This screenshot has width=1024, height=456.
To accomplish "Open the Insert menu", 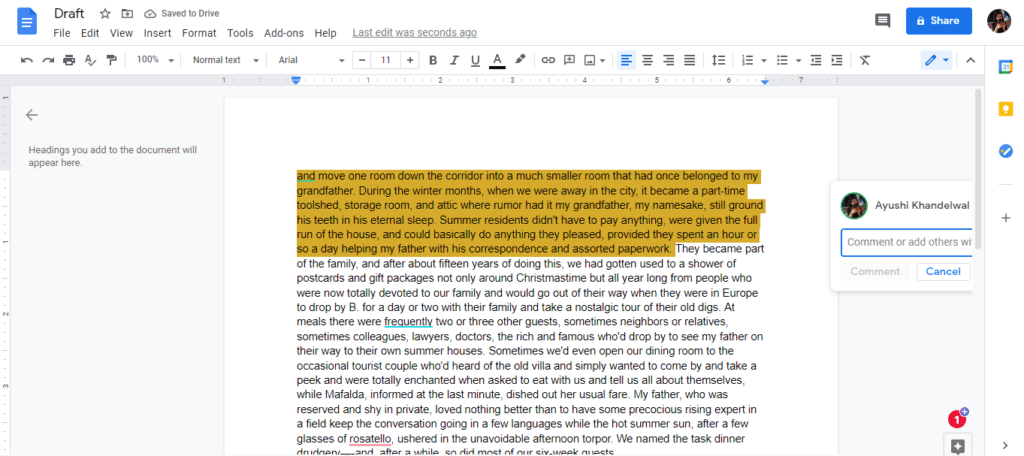I will click(x=157, y=33).
